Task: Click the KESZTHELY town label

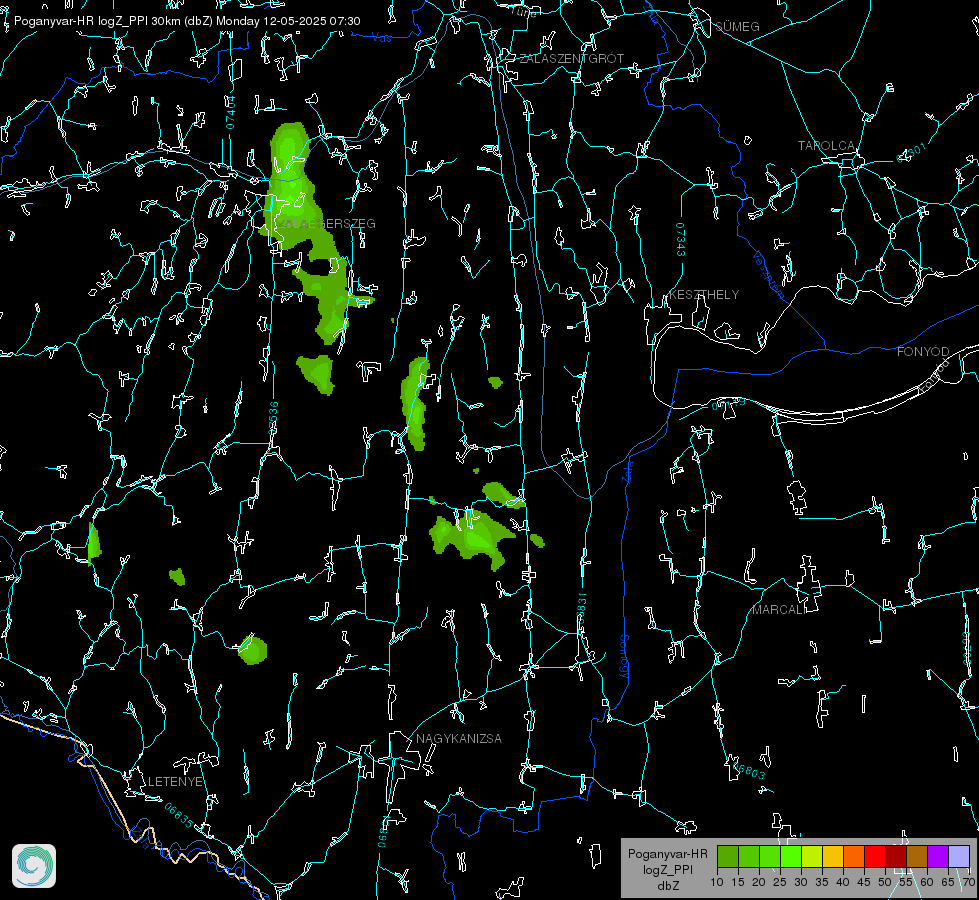Action: (704, 294)
